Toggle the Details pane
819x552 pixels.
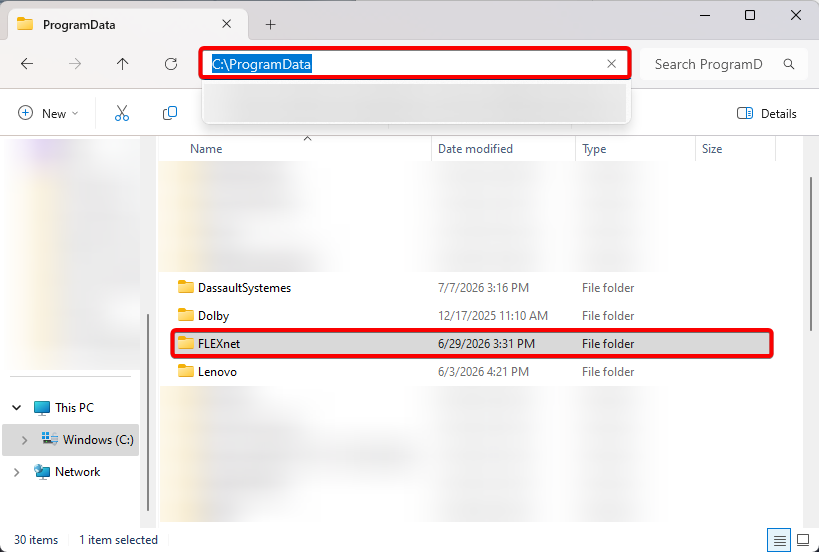pos(766,113)
